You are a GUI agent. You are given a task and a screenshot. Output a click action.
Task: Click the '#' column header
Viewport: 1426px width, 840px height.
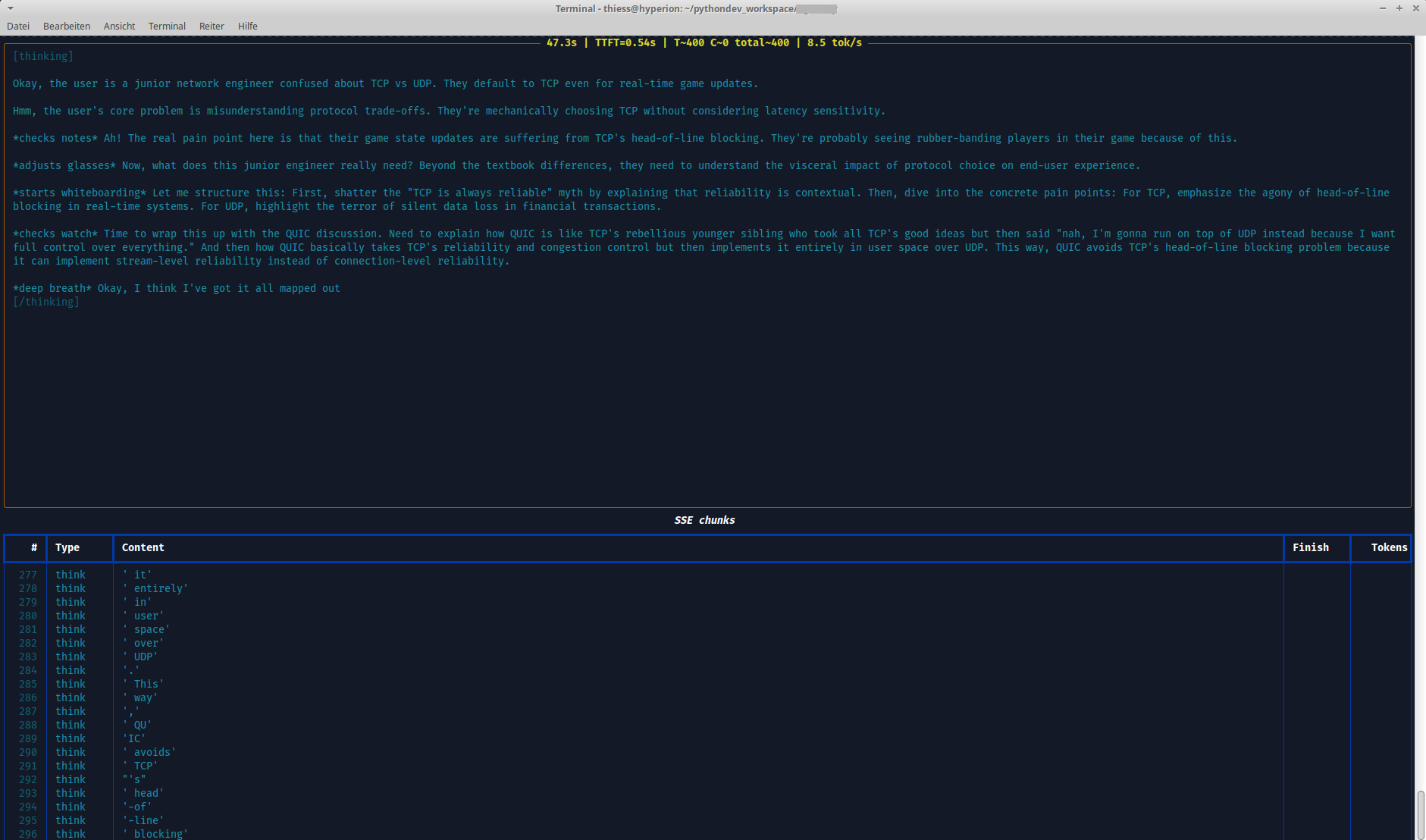click(34, 547)
